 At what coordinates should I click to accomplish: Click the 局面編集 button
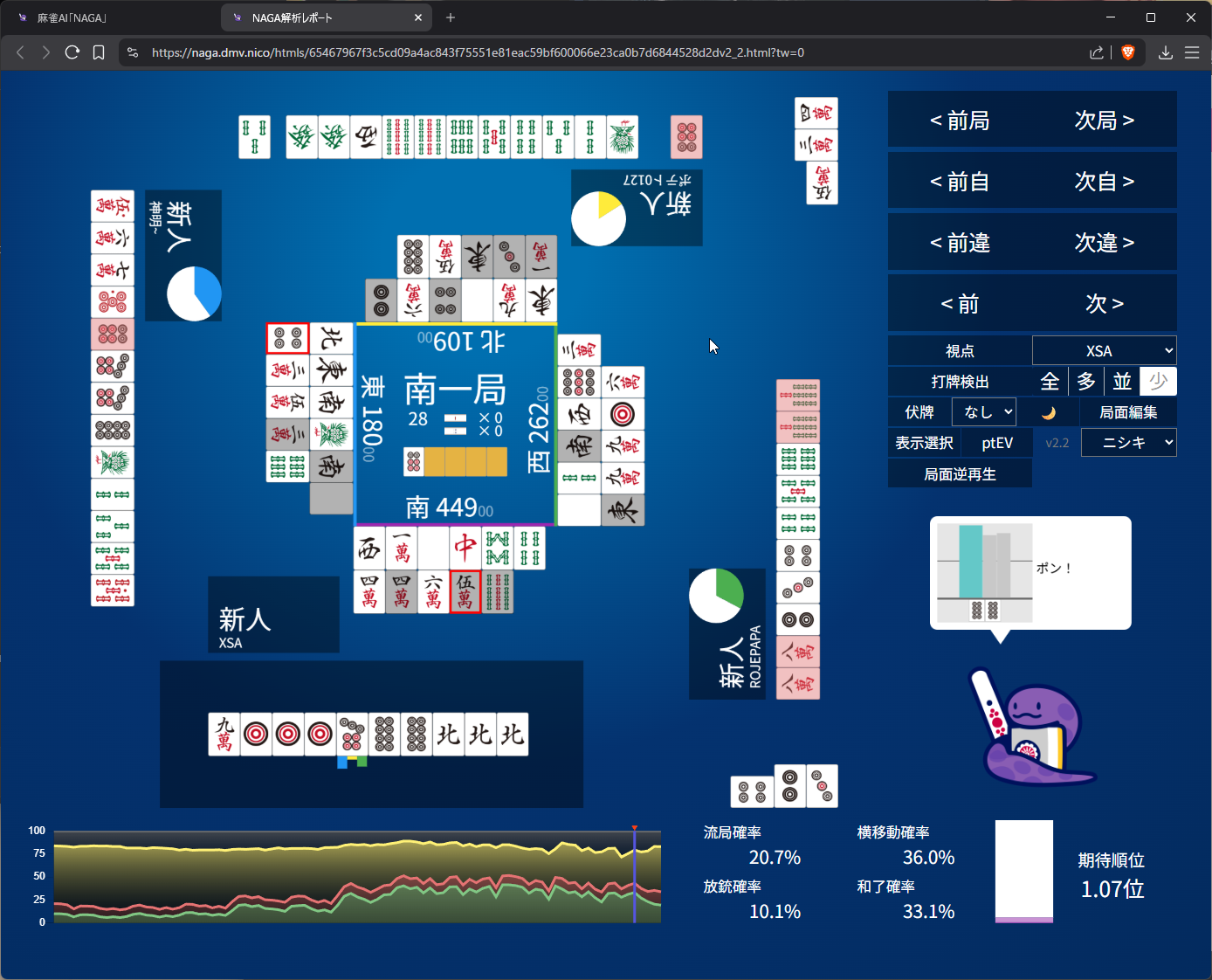[1128, 412]
